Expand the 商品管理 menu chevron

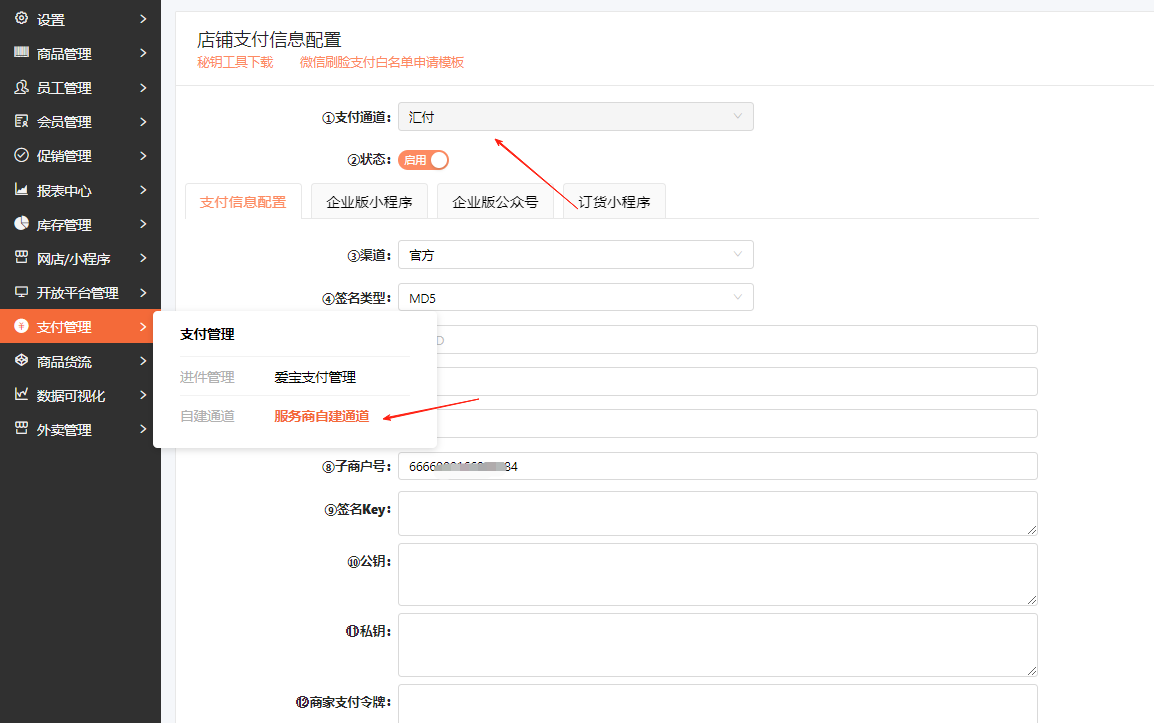point(143,53)
